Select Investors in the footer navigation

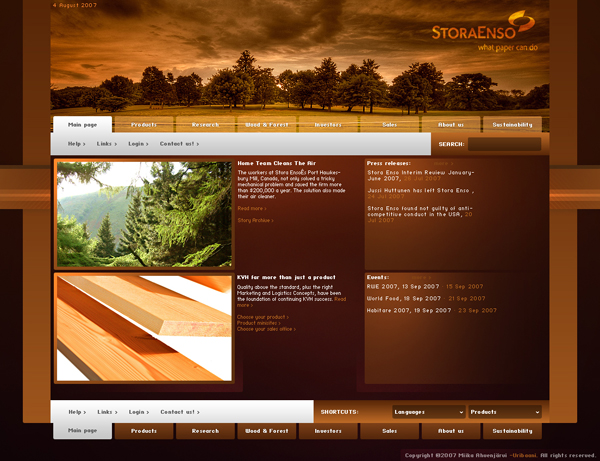click(x=328, y=431)
